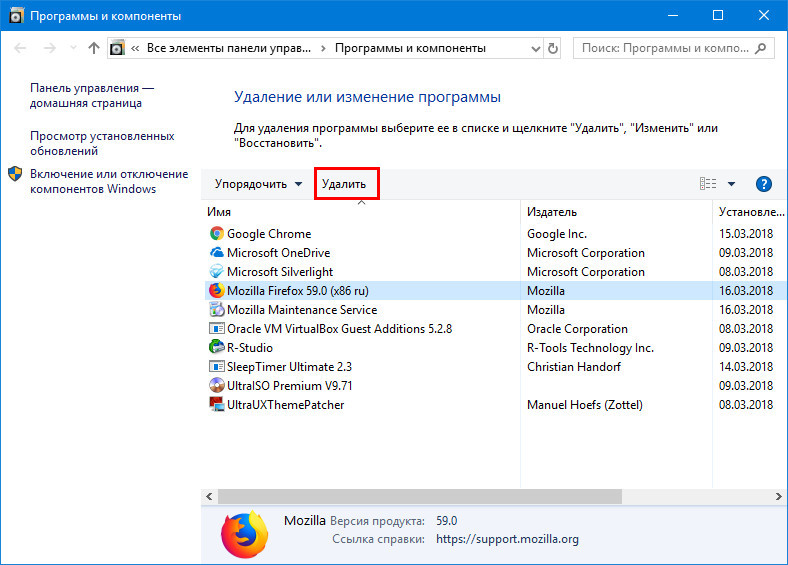Sort by the Имя column header
The image size is (788, 565).
point(360,212)
